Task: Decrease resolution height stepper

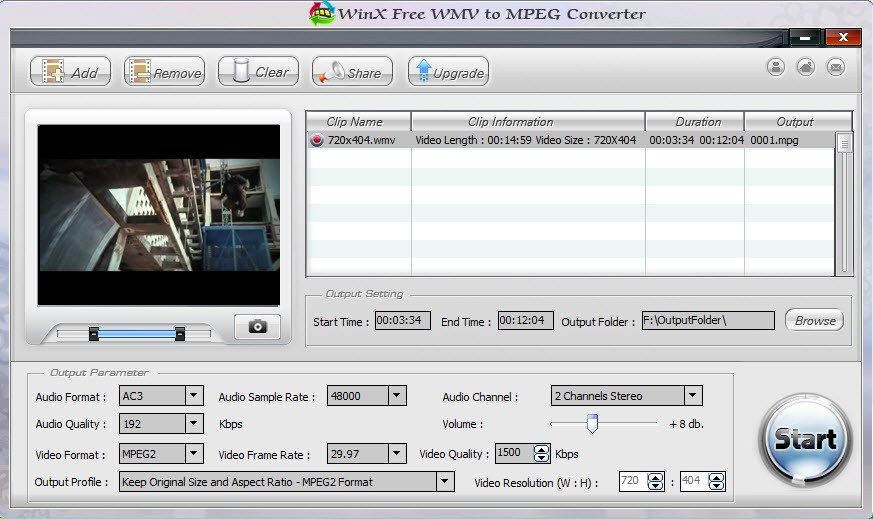Action: coord(717,486)
